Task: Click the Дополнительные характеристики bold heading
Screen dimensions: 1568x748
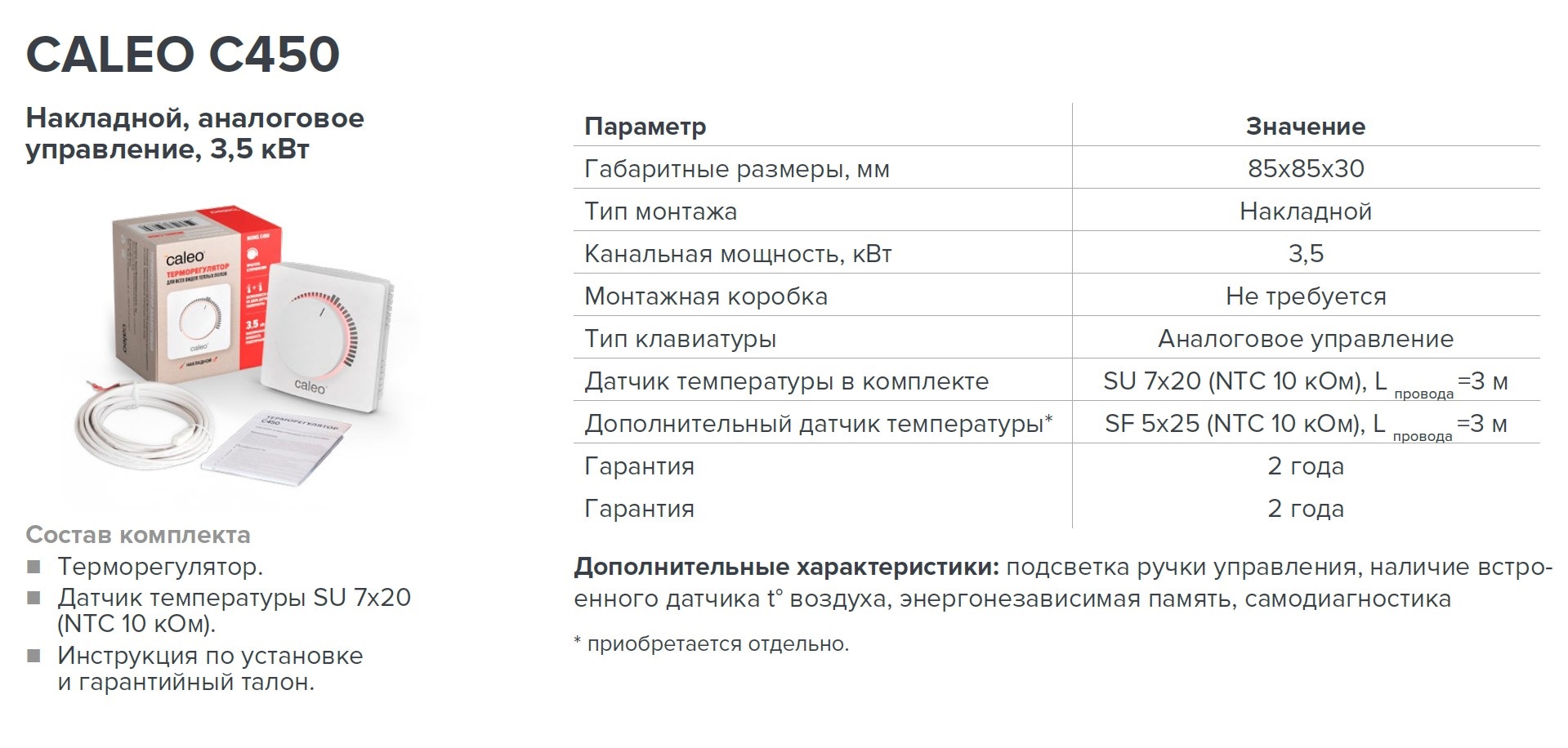Action: click(x=785, y=567)
